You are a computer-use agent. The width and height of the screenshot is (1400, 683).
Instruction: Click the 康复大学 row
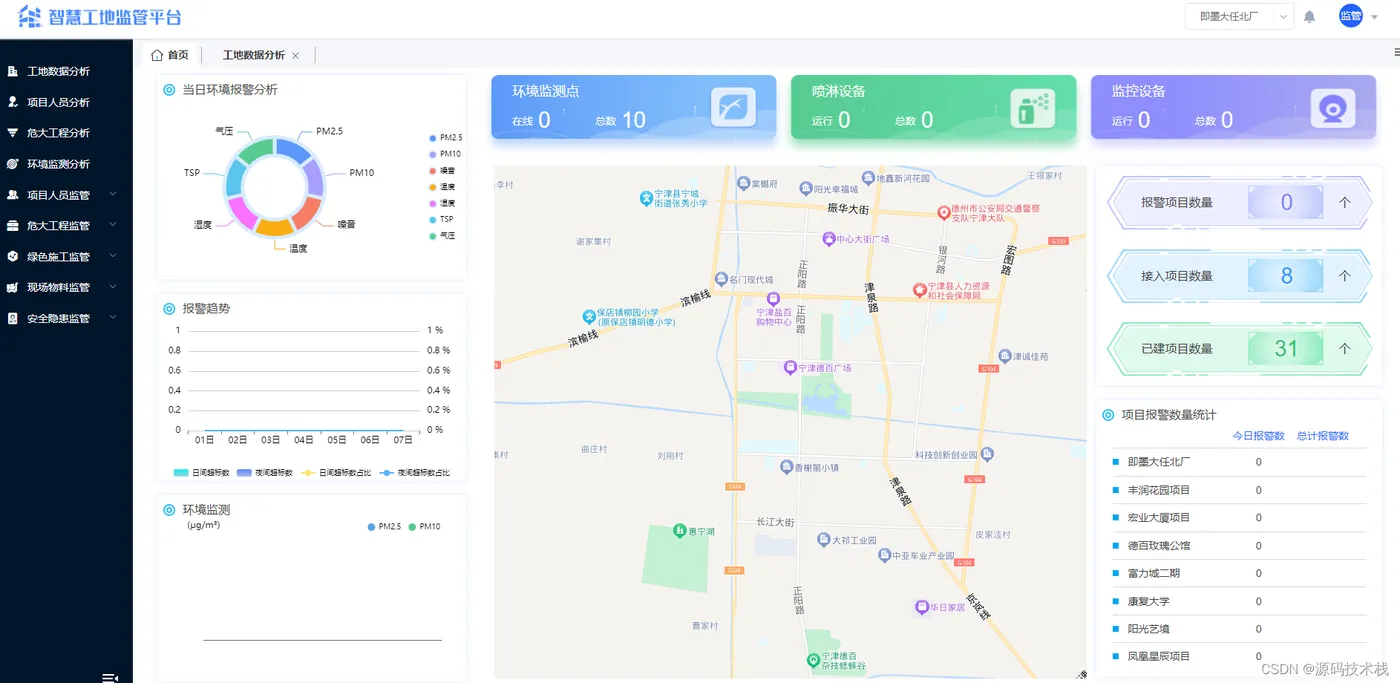coord(1239,602)
